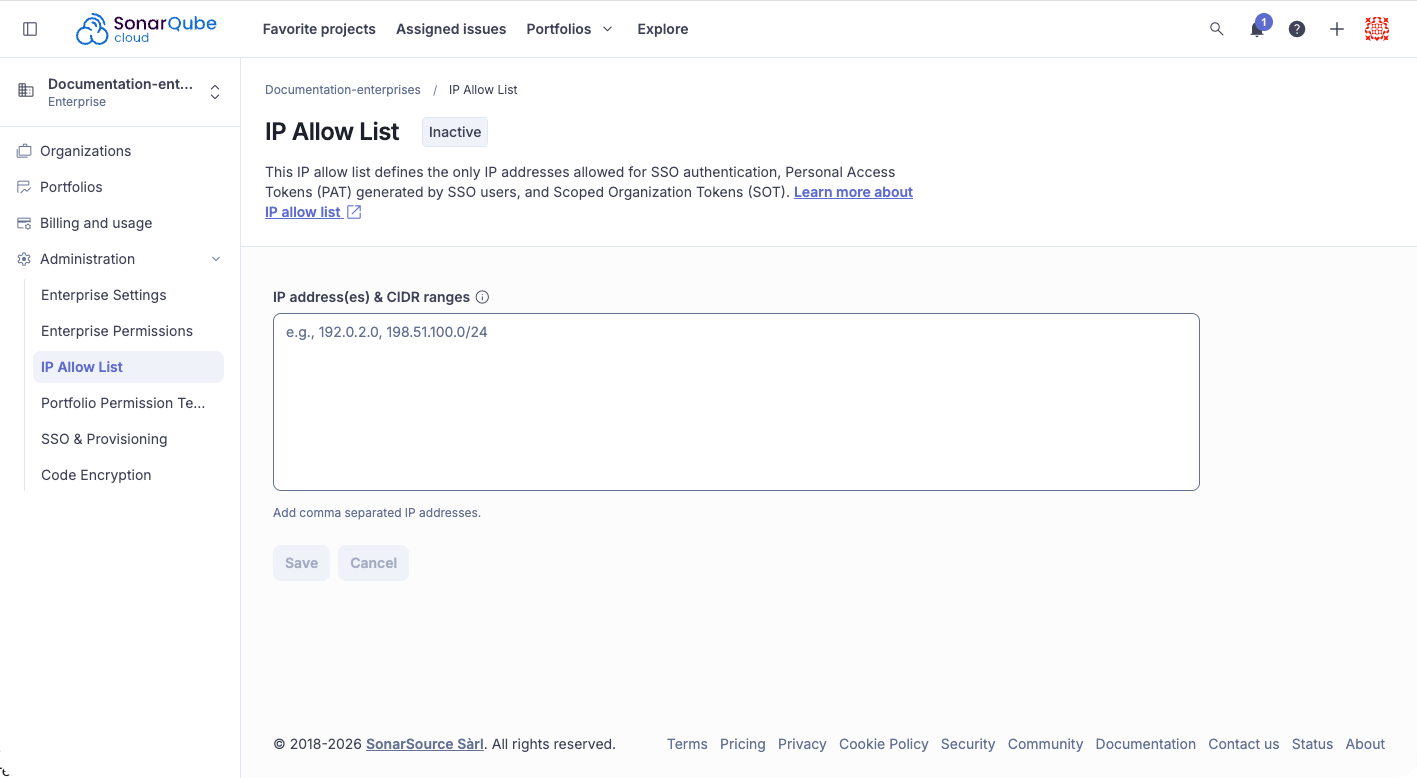1417x778 pixels.
Task: Follow the Learn more about IP allow list link
Action: coord(853,192)
